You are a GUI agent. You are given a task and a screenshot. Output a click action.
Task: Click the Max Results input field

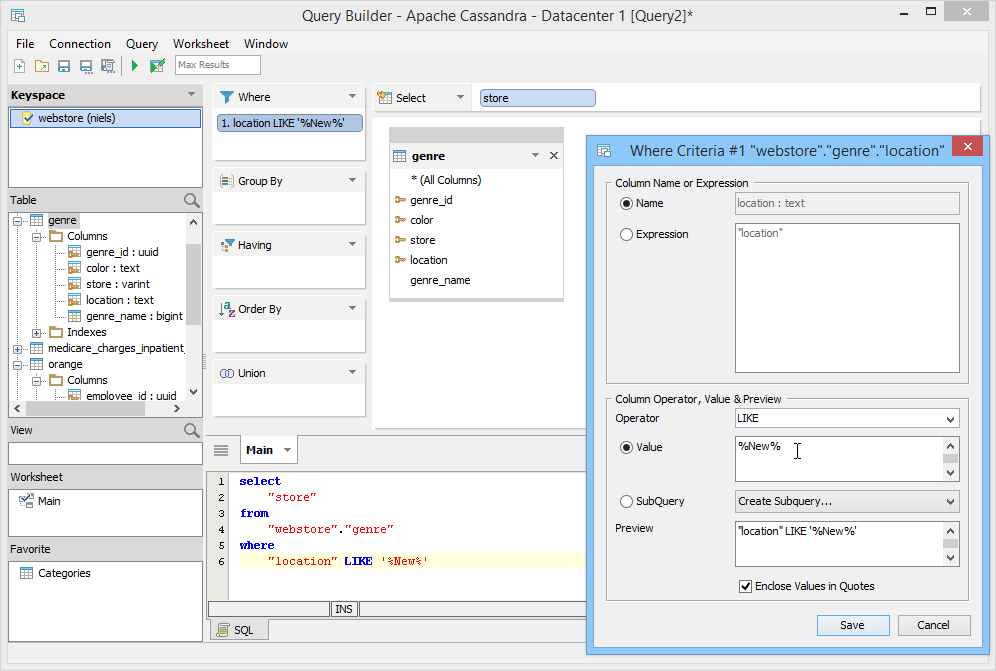218,65
